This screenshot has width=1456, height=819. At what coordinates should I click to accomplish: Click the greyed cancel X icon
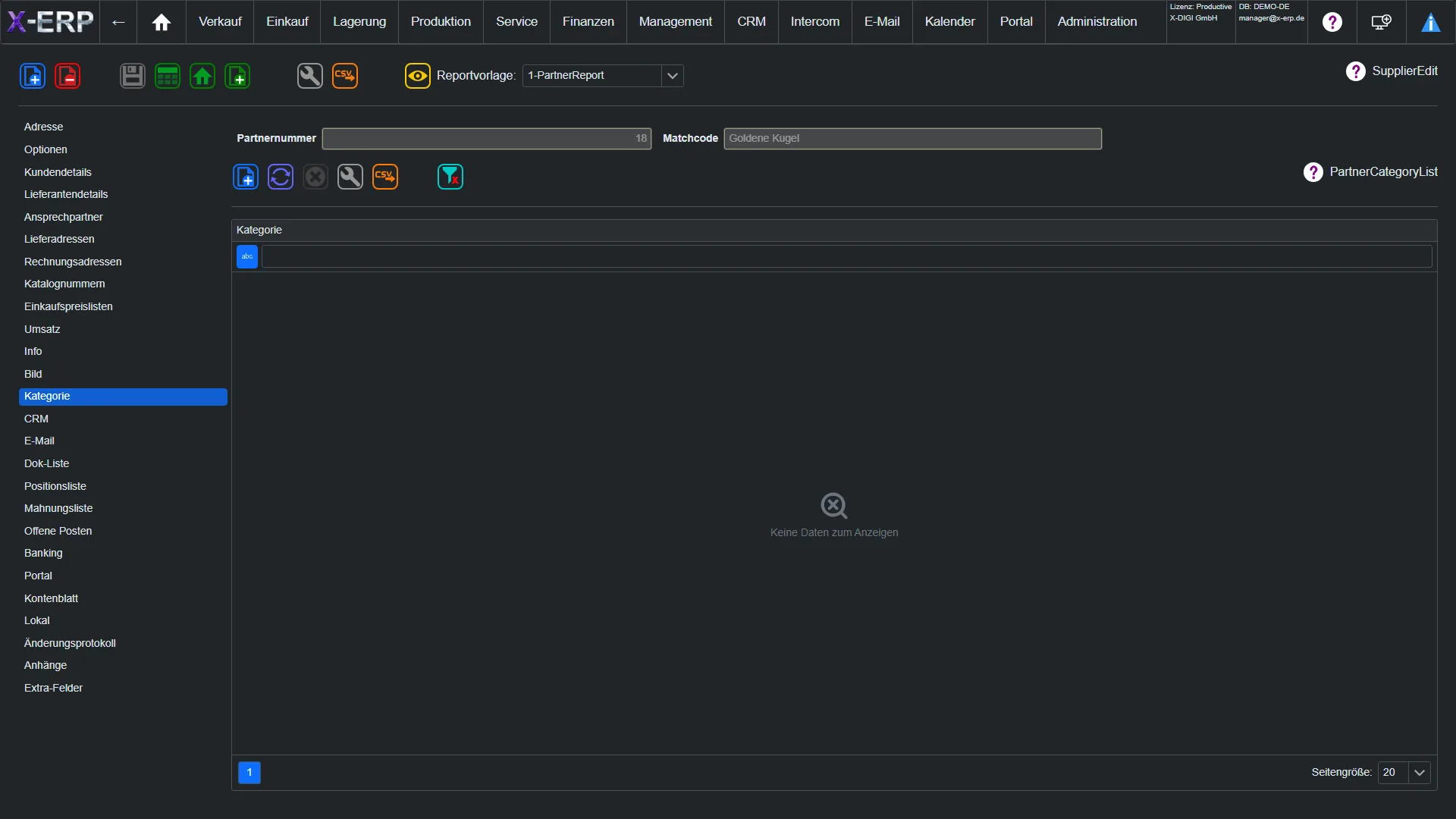click(x=315, y=177)
